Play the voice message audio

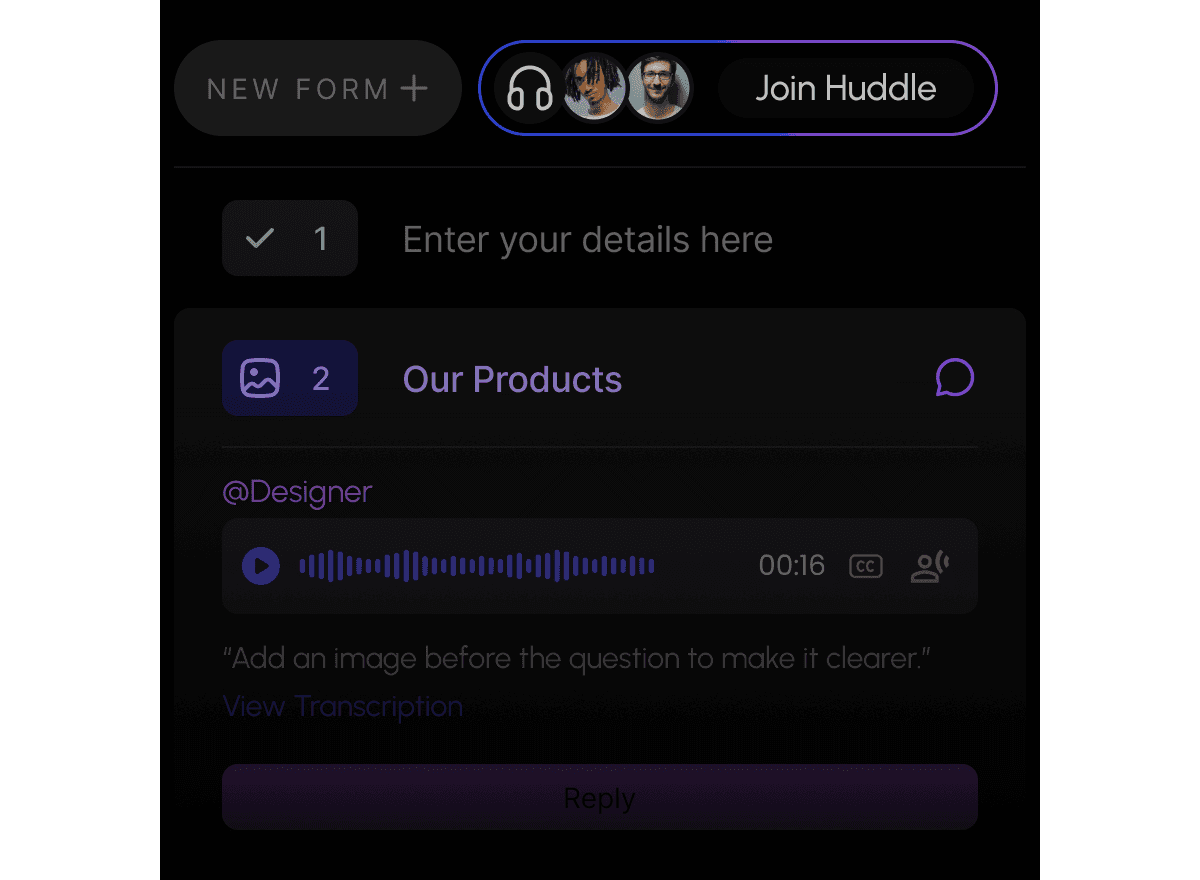(x=261, y=566)
